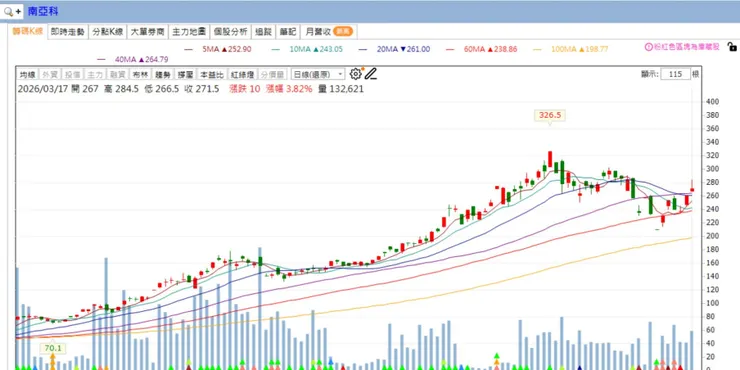Switch to 即時走勢 tab
The height and width of the screenshot is (370, 740).
pos(68,32)
